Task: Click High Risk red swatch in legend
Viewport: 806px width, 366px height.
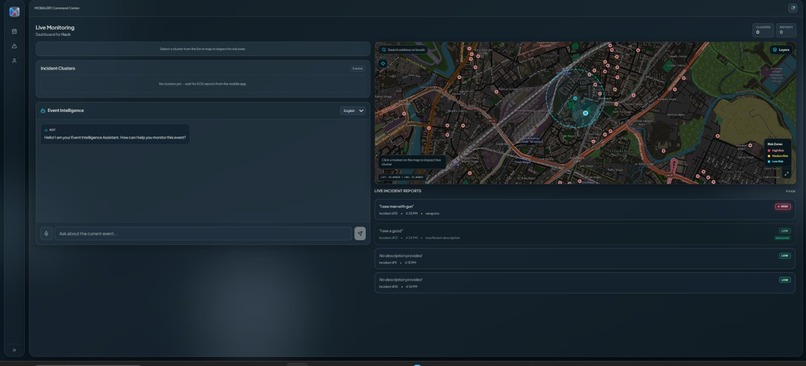Action: pos(769,151)
